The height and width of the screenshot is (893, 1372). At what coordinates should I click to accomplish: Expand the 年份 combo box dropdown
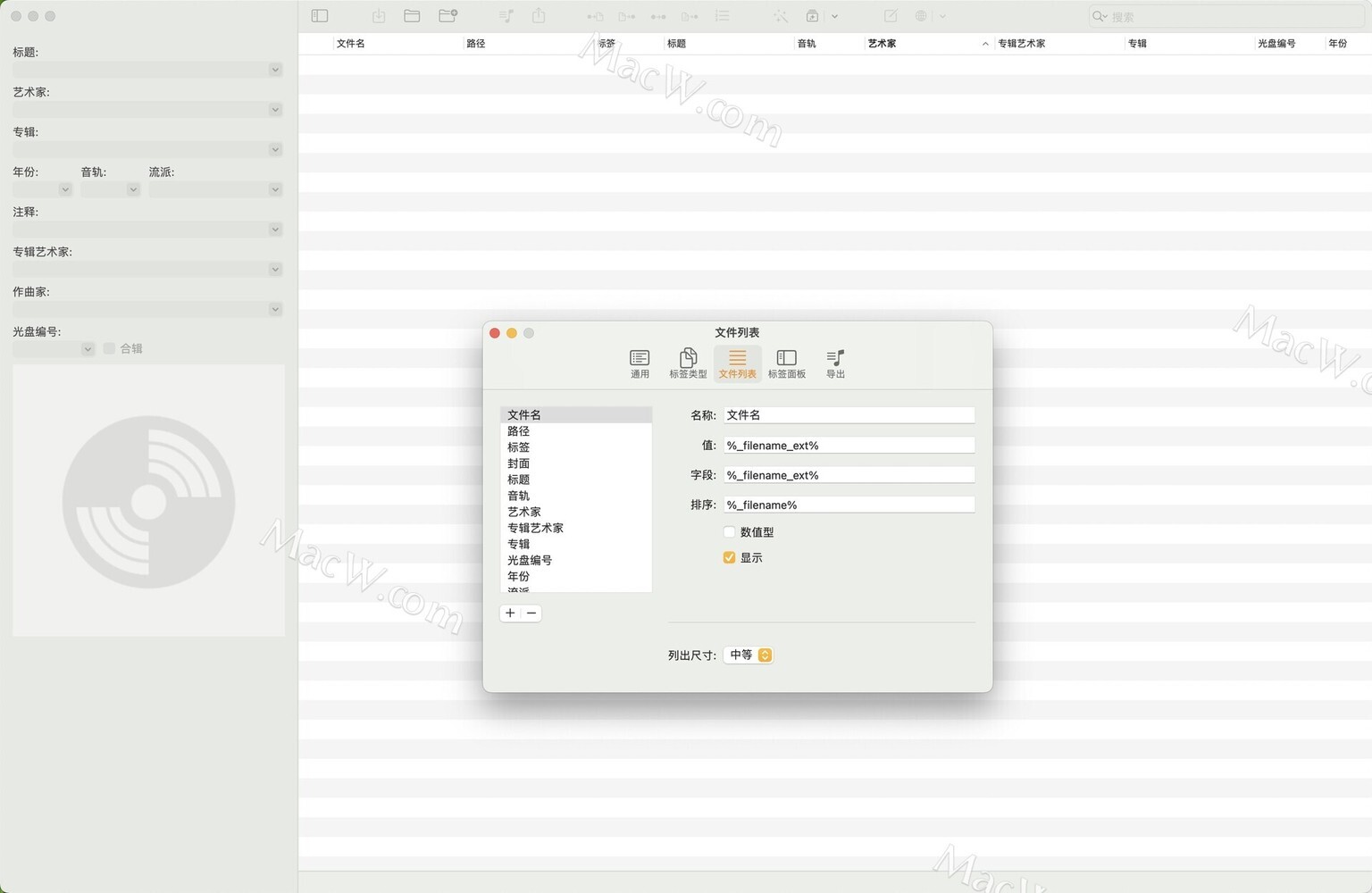pyautogui.click(x=65, y=189)
